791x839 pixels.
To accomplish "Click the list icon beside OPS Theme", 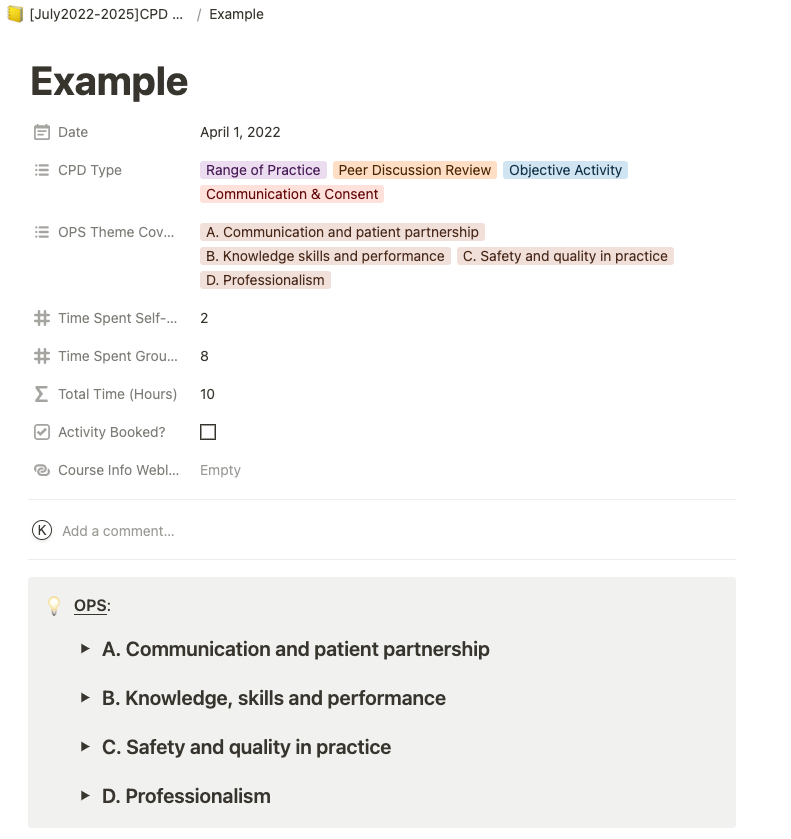I will click(42, 232).
